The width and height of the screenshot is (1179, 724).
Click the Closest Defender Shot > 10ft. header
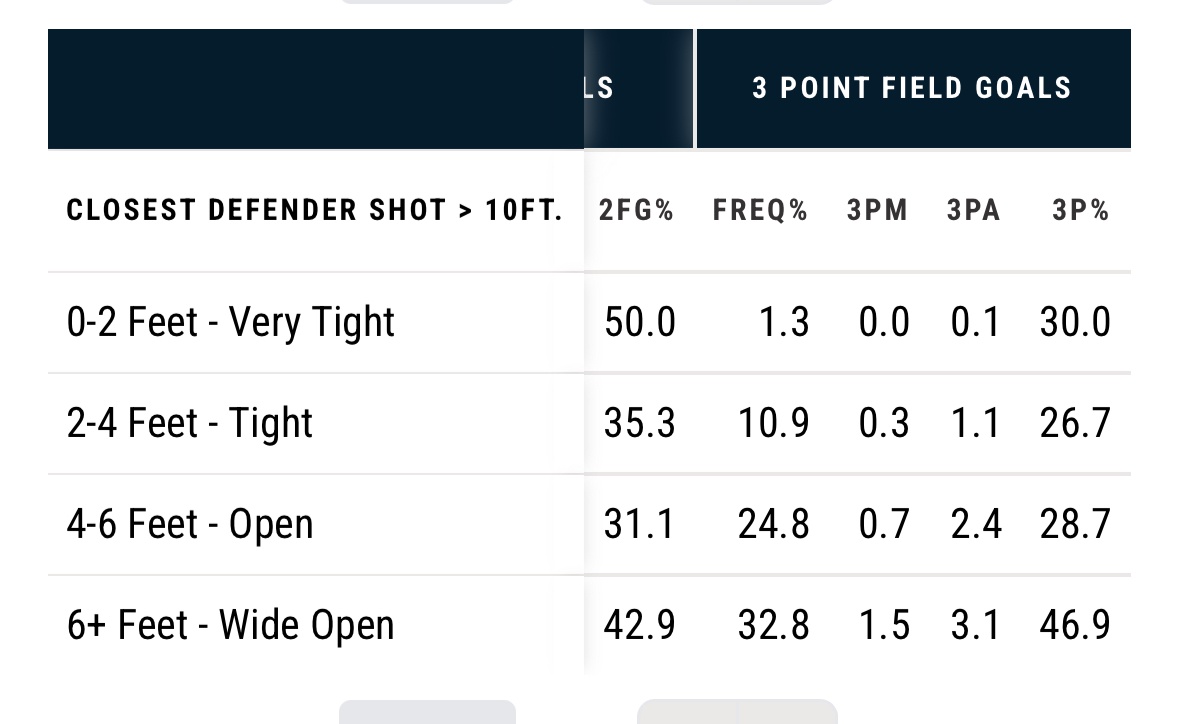pyautogui.click(x=315, y=211)
